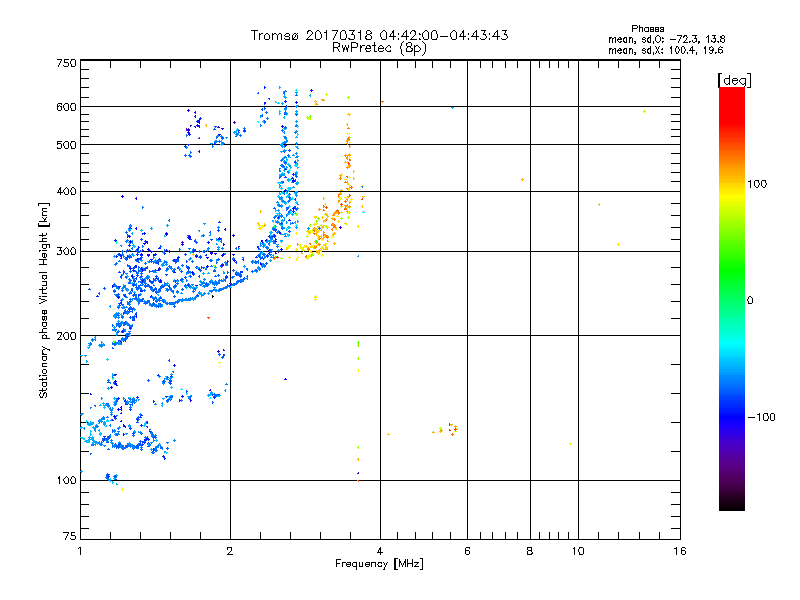
Task: Click the x-axis tick label '2'
Action: tap(230, 551)
